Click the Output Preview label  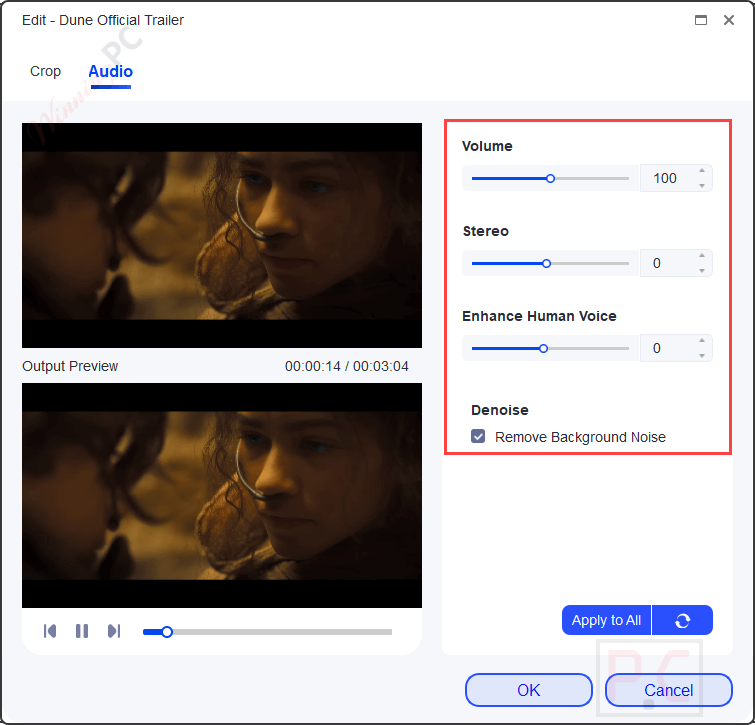[70, 366]
